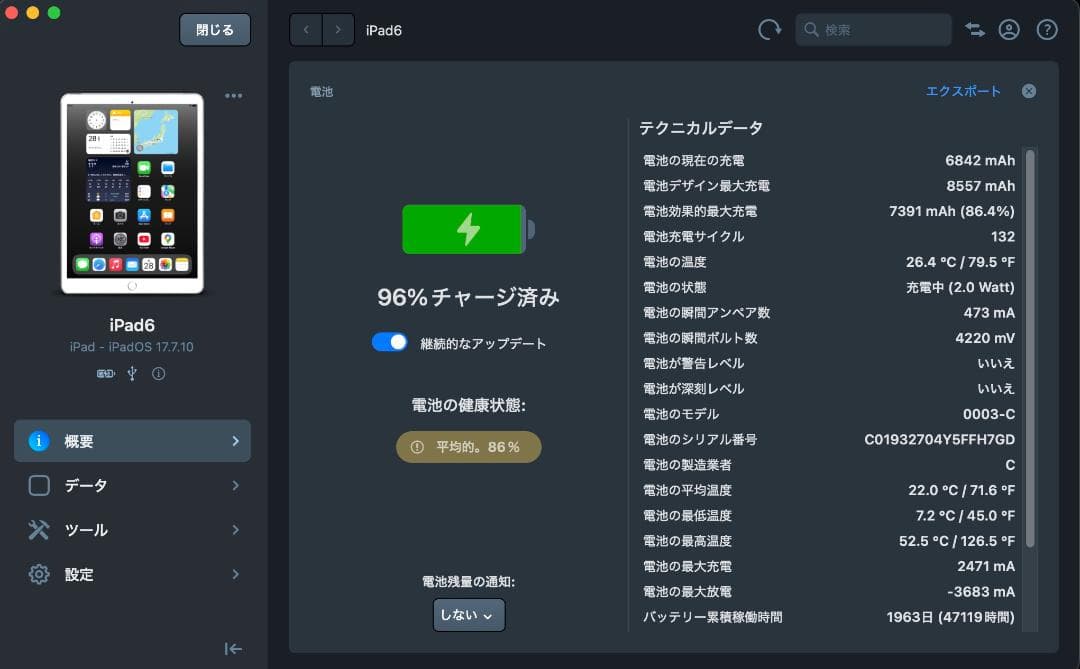1080x669 pixels.
Task: Click the 電池充電サイクル row label
Action: [x=694, y=236]
